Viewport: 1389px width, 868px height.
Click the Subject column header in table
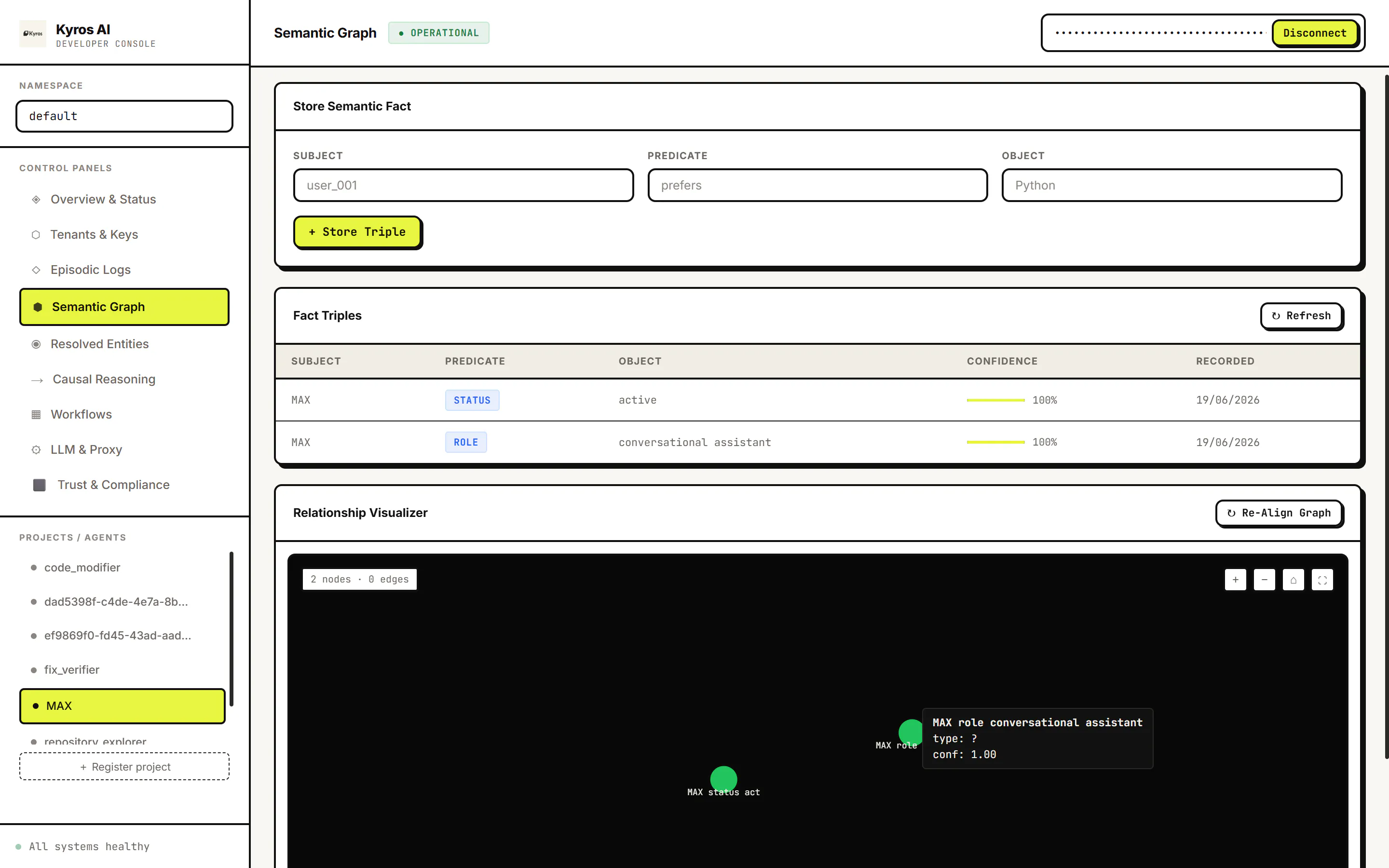316,361
